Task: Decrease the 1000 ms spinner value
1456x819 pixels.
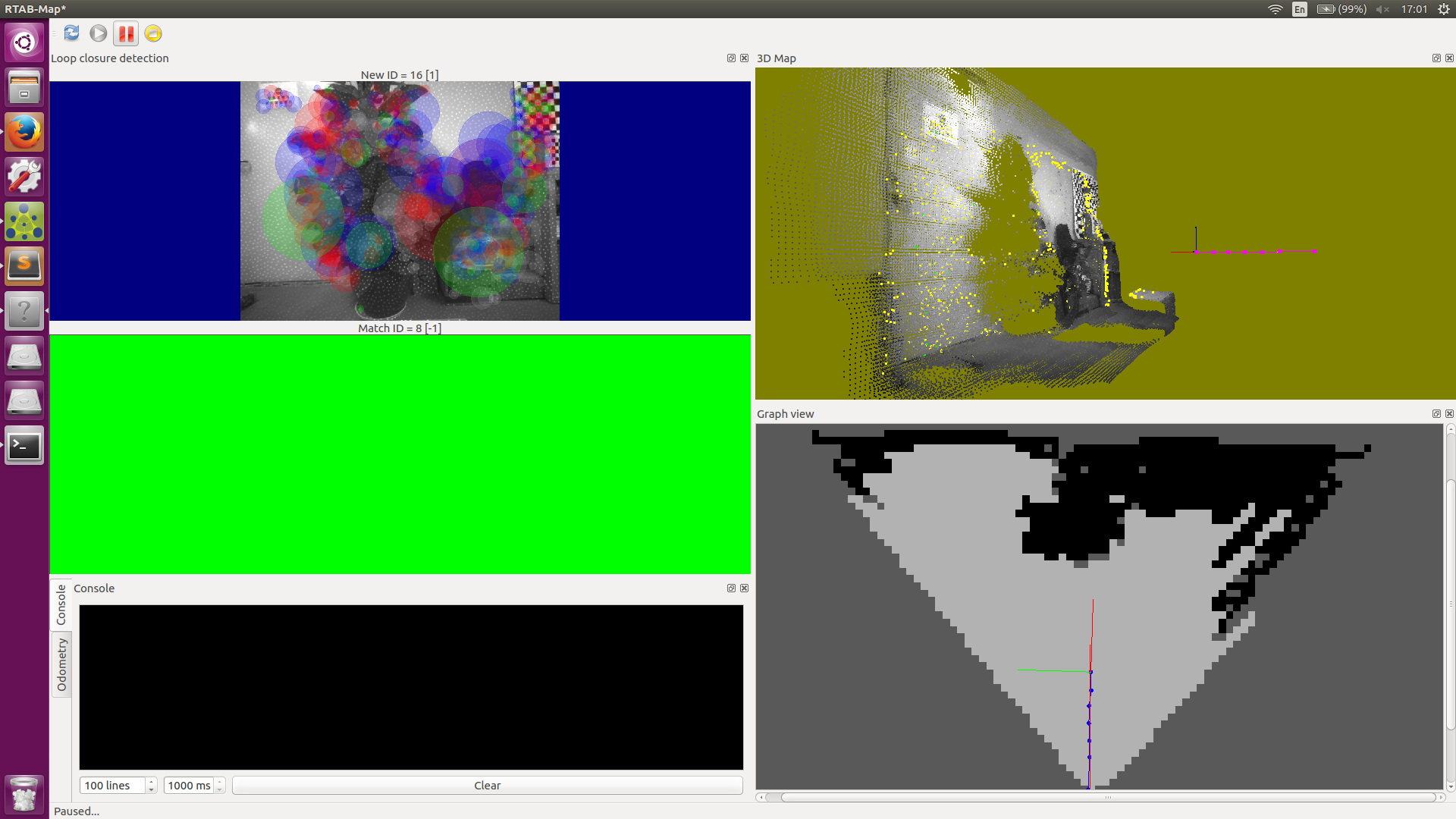Action: pyautogui.click(x=220, y=789)
